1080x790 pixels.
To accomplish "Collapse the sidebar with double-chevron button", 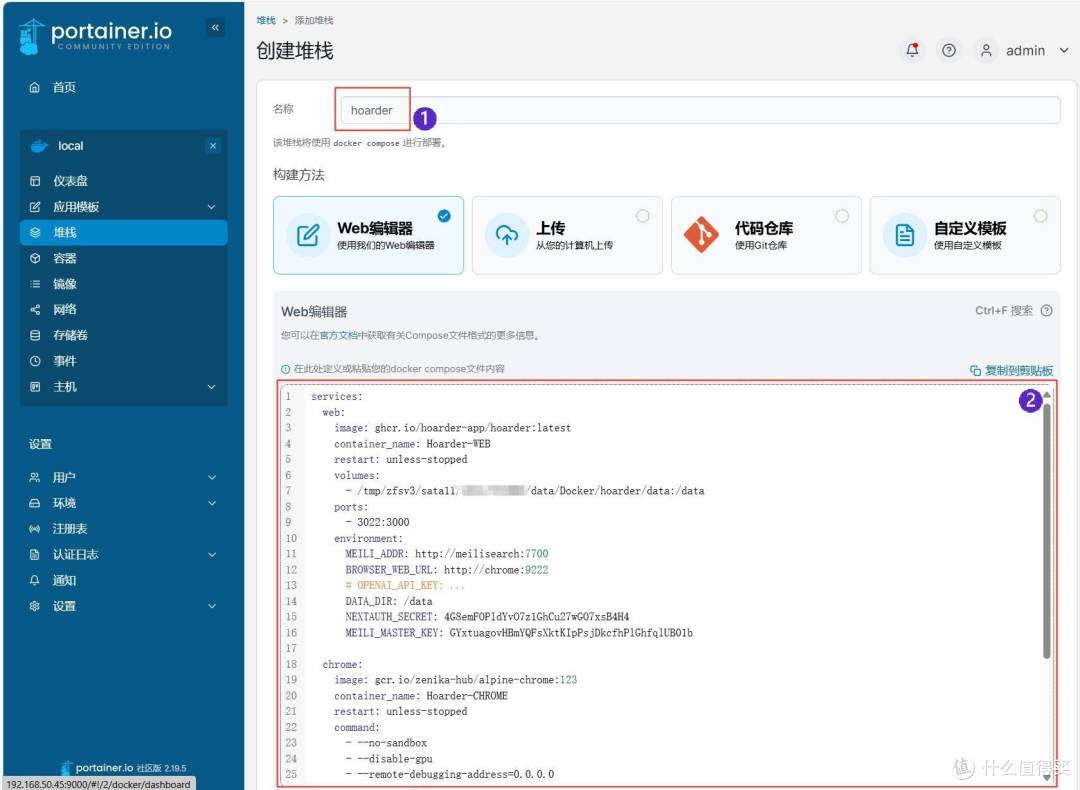I will click(215, 28).
